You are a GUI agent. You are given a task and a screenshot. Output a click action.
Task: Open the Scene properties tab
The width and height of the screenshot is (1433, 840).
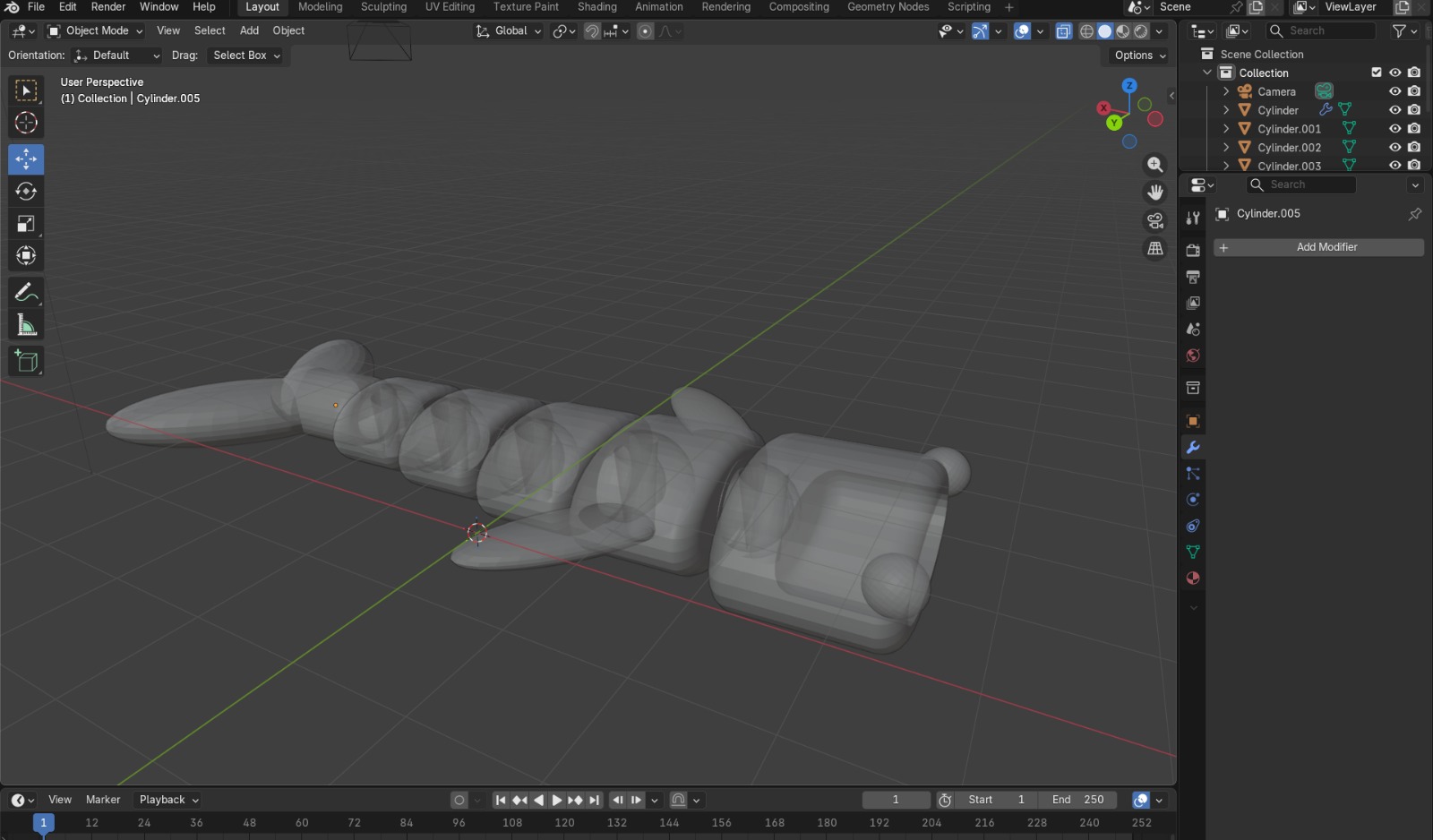pyautogui.click(x=1193, y=329)
